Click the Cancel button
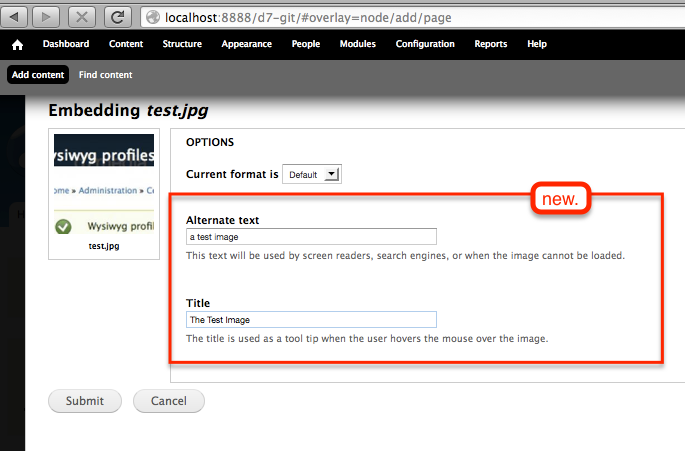This screenshot has width=685, height=451. click(169, 401)
